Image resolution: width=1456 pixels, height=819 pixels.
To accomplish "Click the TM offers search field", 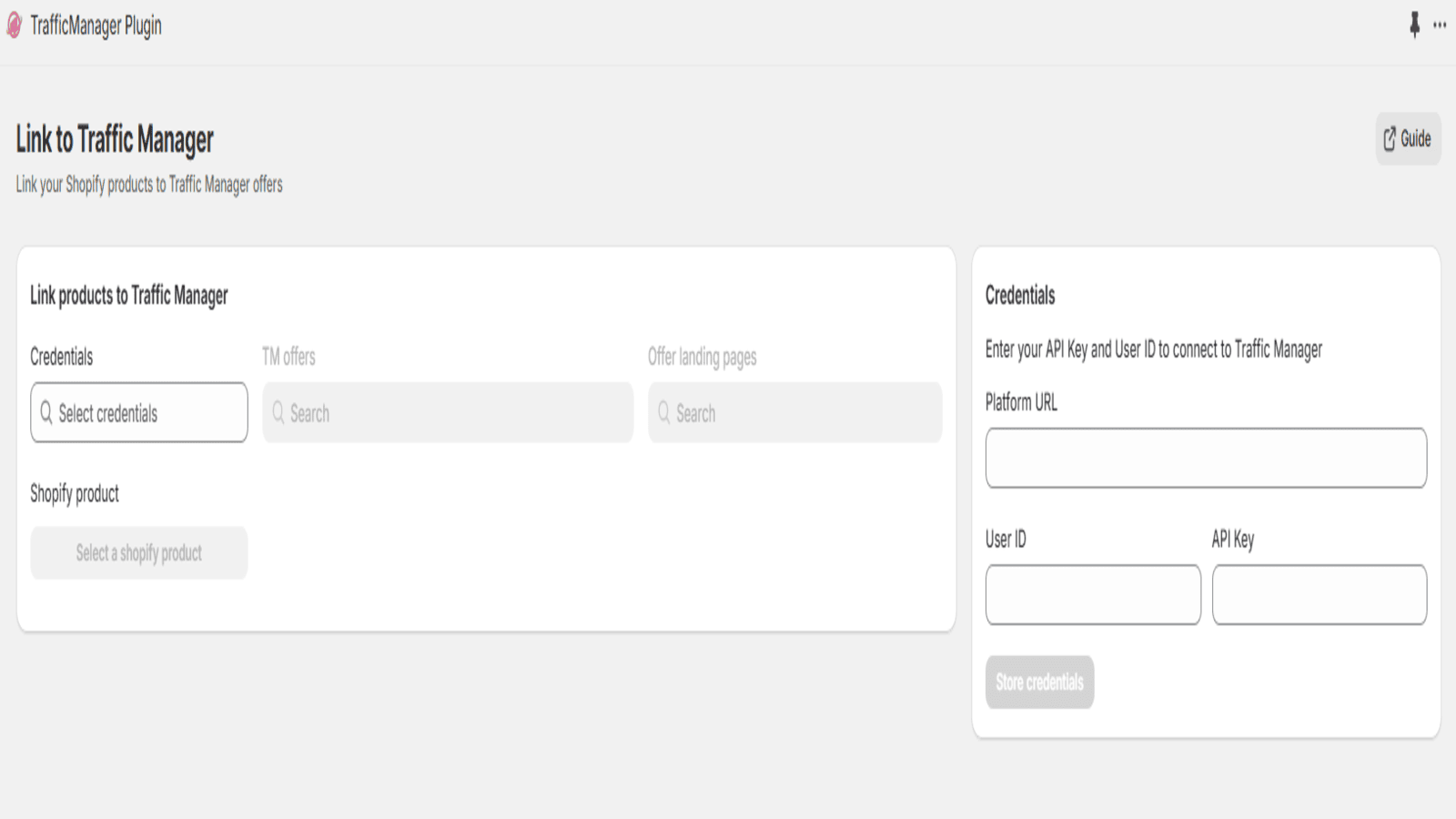I will (x=448, y=412).
